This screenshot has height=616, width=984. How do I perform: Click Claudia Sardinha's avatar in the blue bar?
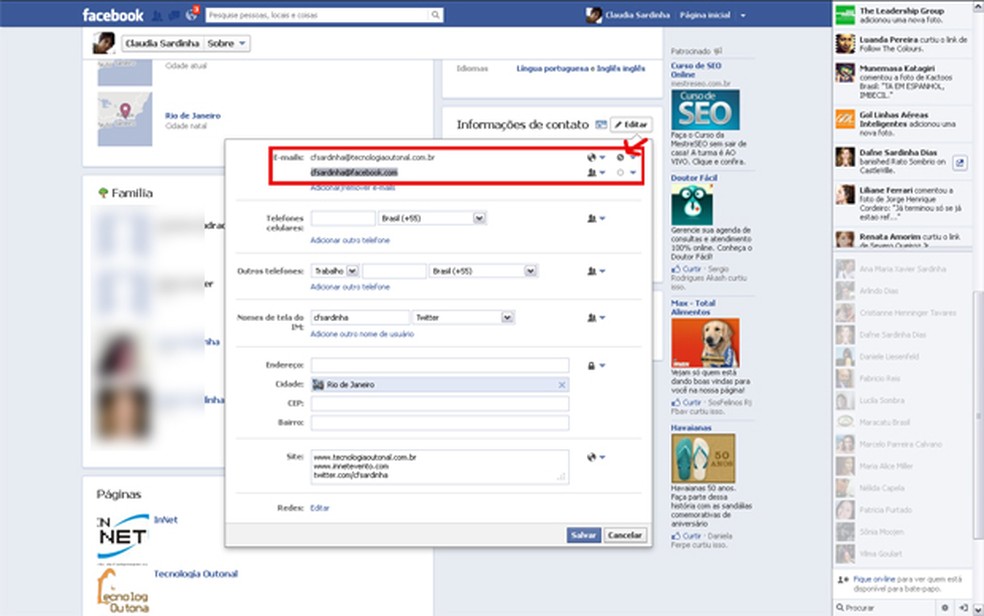point(594,15)
